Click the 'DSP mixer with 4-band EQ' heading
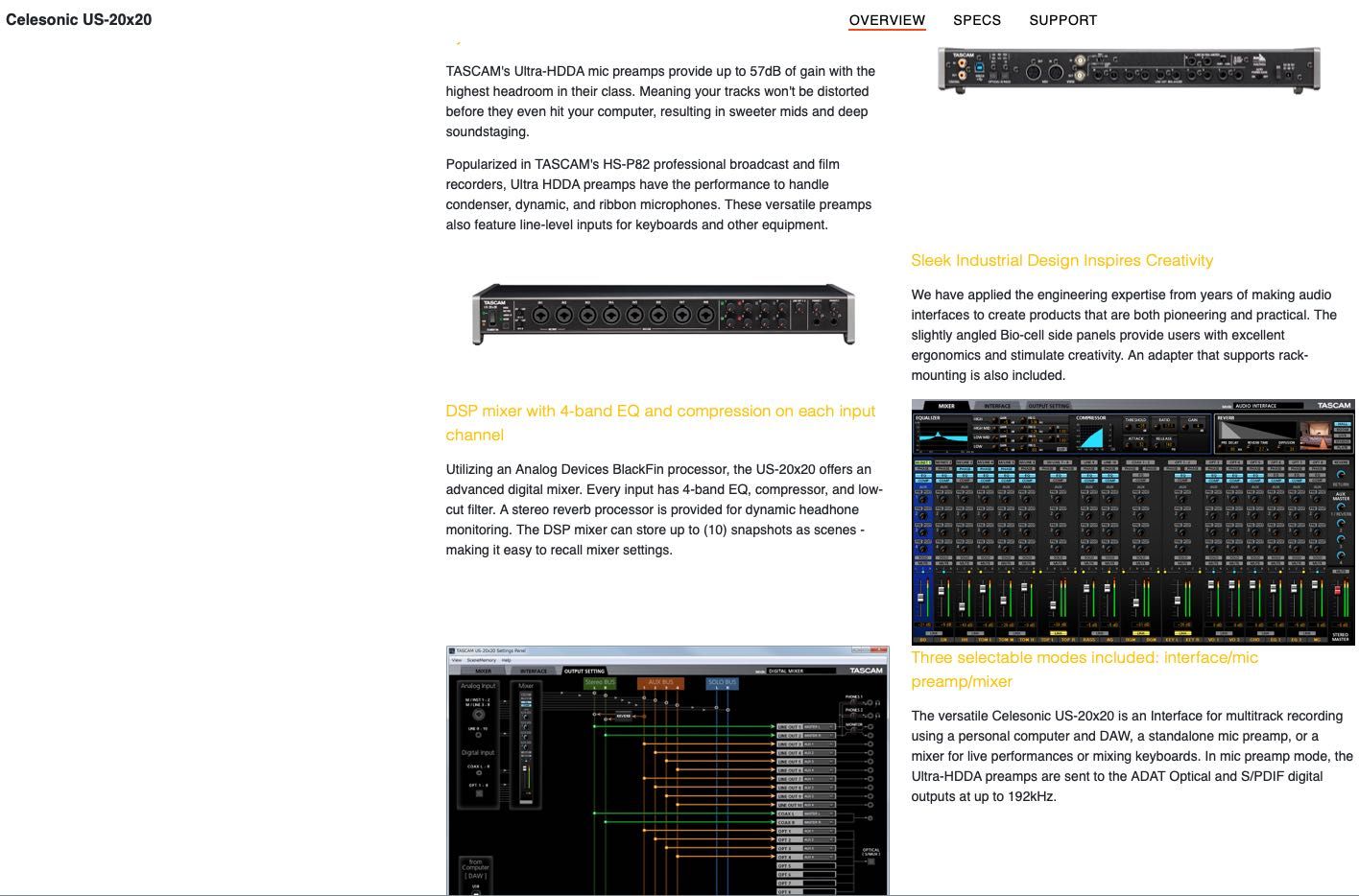1359x896 pixels. point(660,422)
